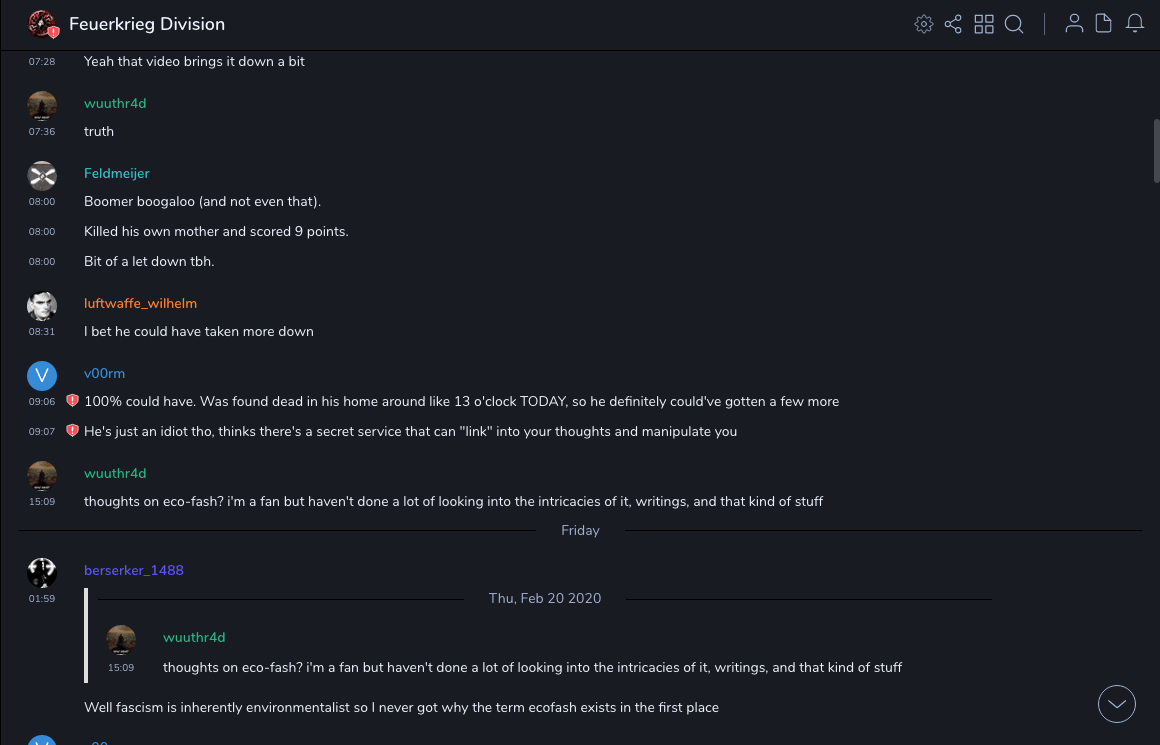Screen dimensions: 1160x745
Task: Click the vertical scrollbar thumb
Action: click(x=1155, y=148)
